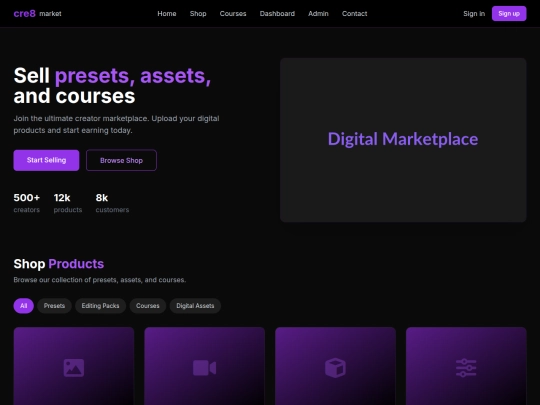This screenshot has height=405, width=540.
Task: Click the Shop Products heading
Action: click(59, 264)
